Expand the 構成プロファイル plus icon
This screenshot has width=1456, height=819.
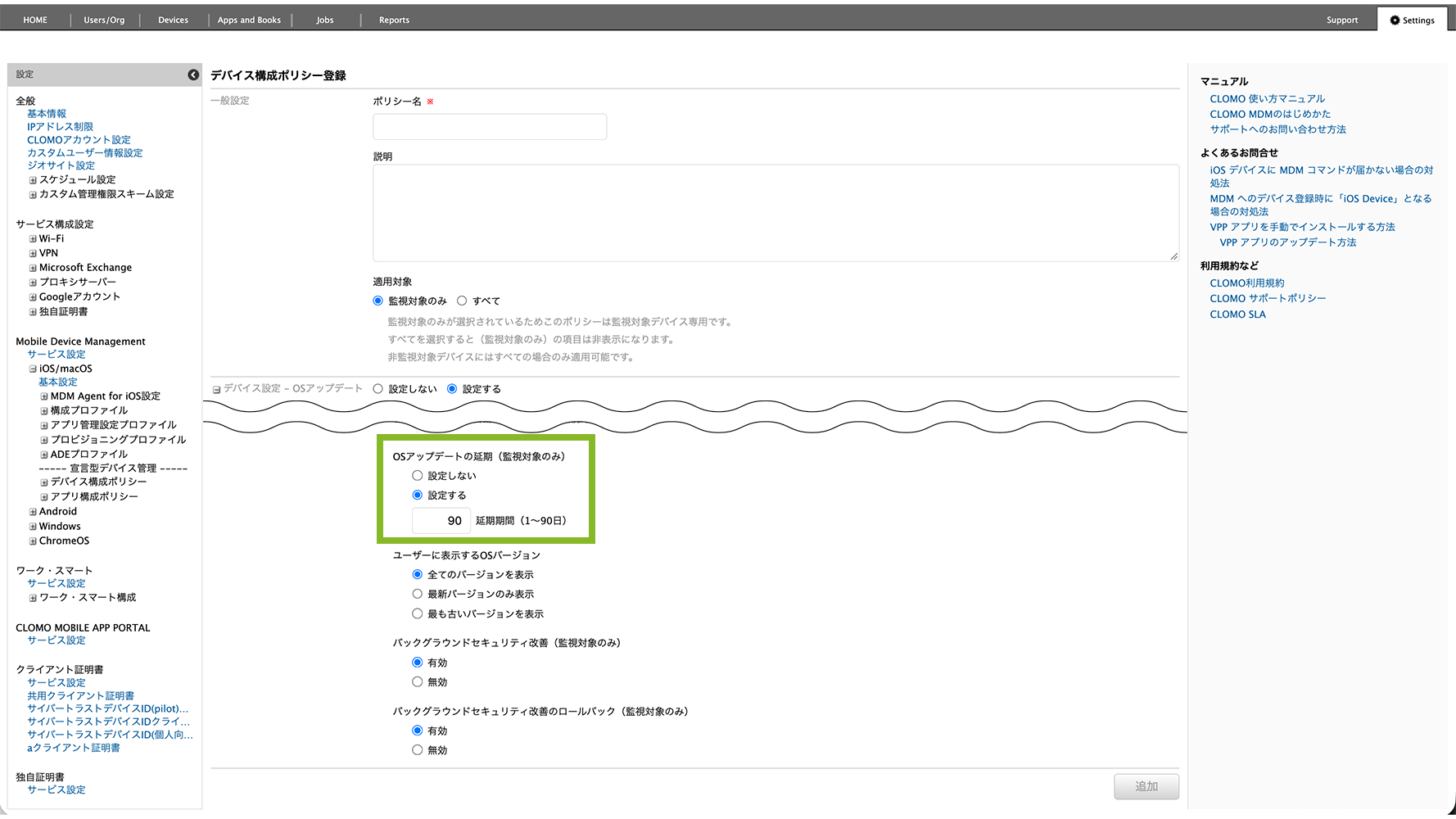44,411
